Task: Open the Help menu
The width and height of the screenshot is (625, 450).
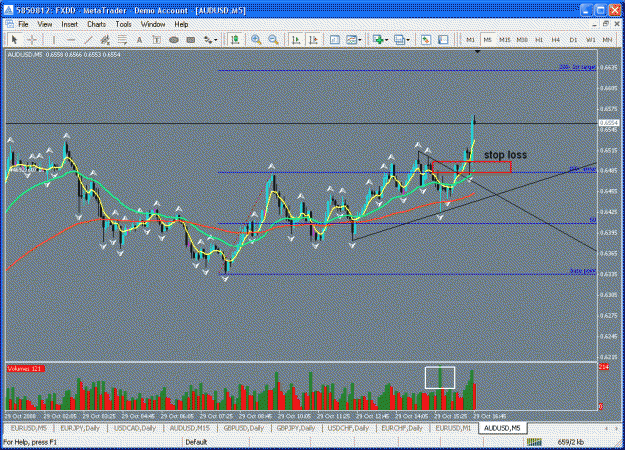Action: click(x=181, y=24)
